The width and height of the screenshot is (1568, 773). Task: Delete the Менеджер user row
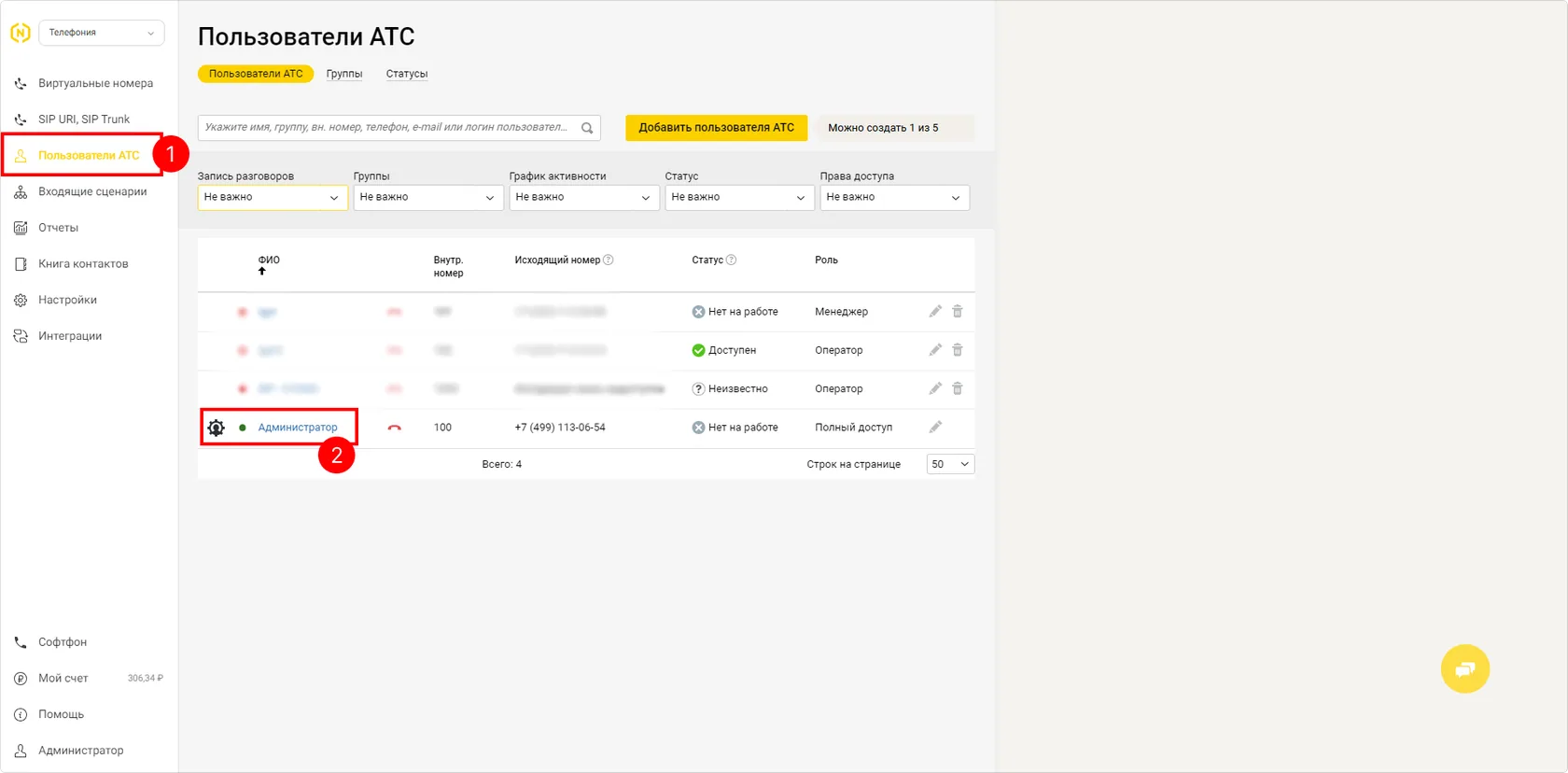tap(958, 312)
